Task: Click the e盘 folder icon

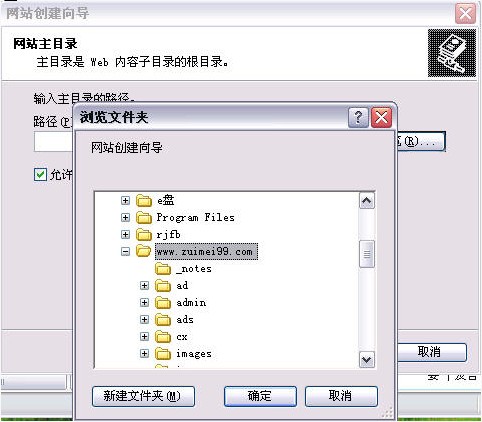Action: pyautogui.click(x=144, y=200)
